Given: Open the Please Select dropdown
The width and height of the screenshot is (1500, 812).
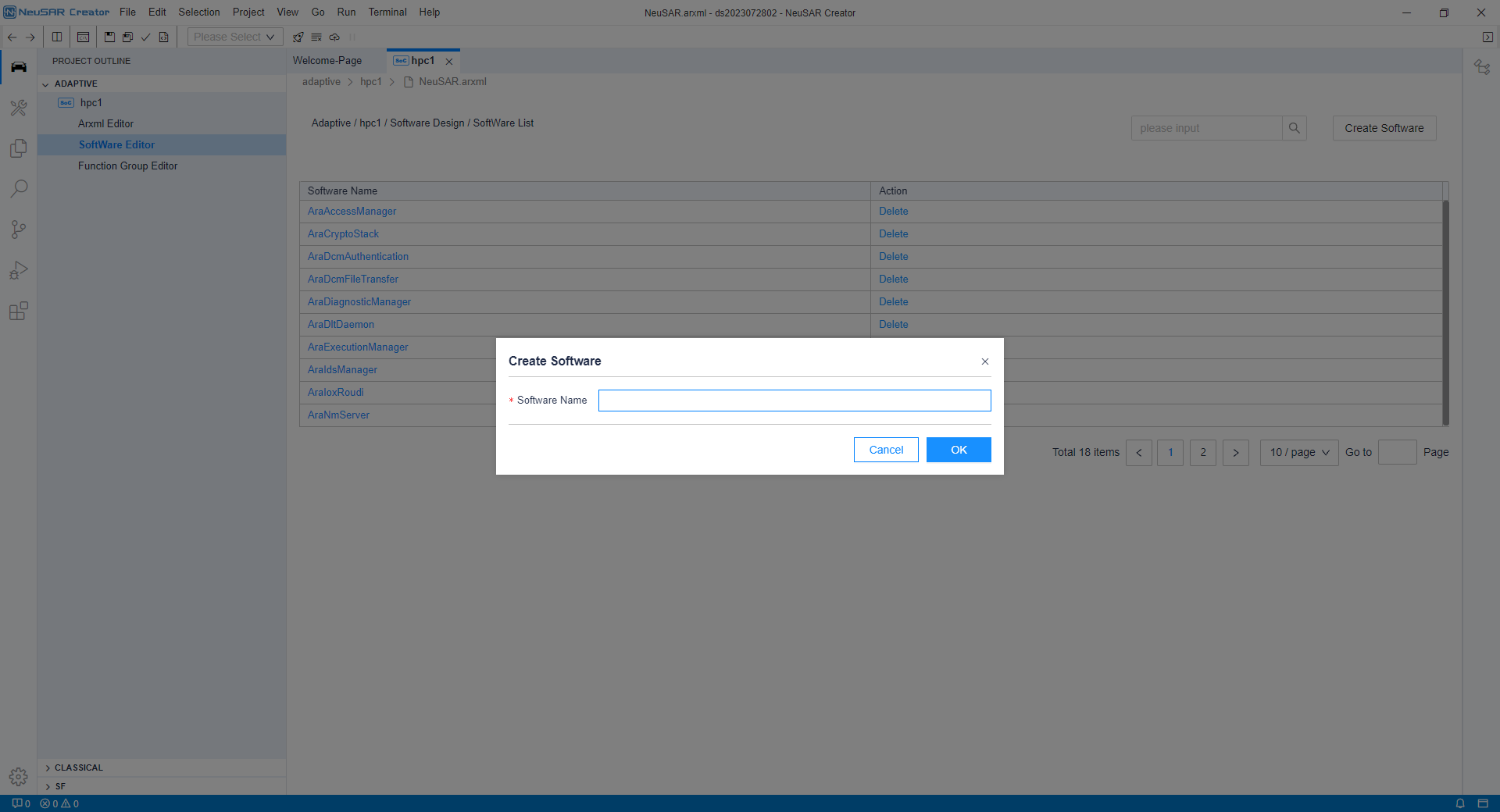Looking at the screenshot, I should coord(234,37).
